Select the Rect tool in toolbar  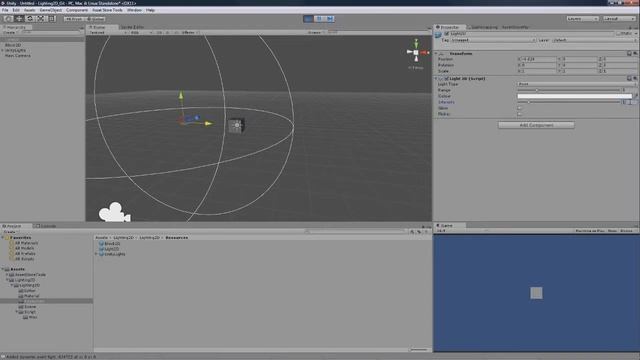point(52,19)
